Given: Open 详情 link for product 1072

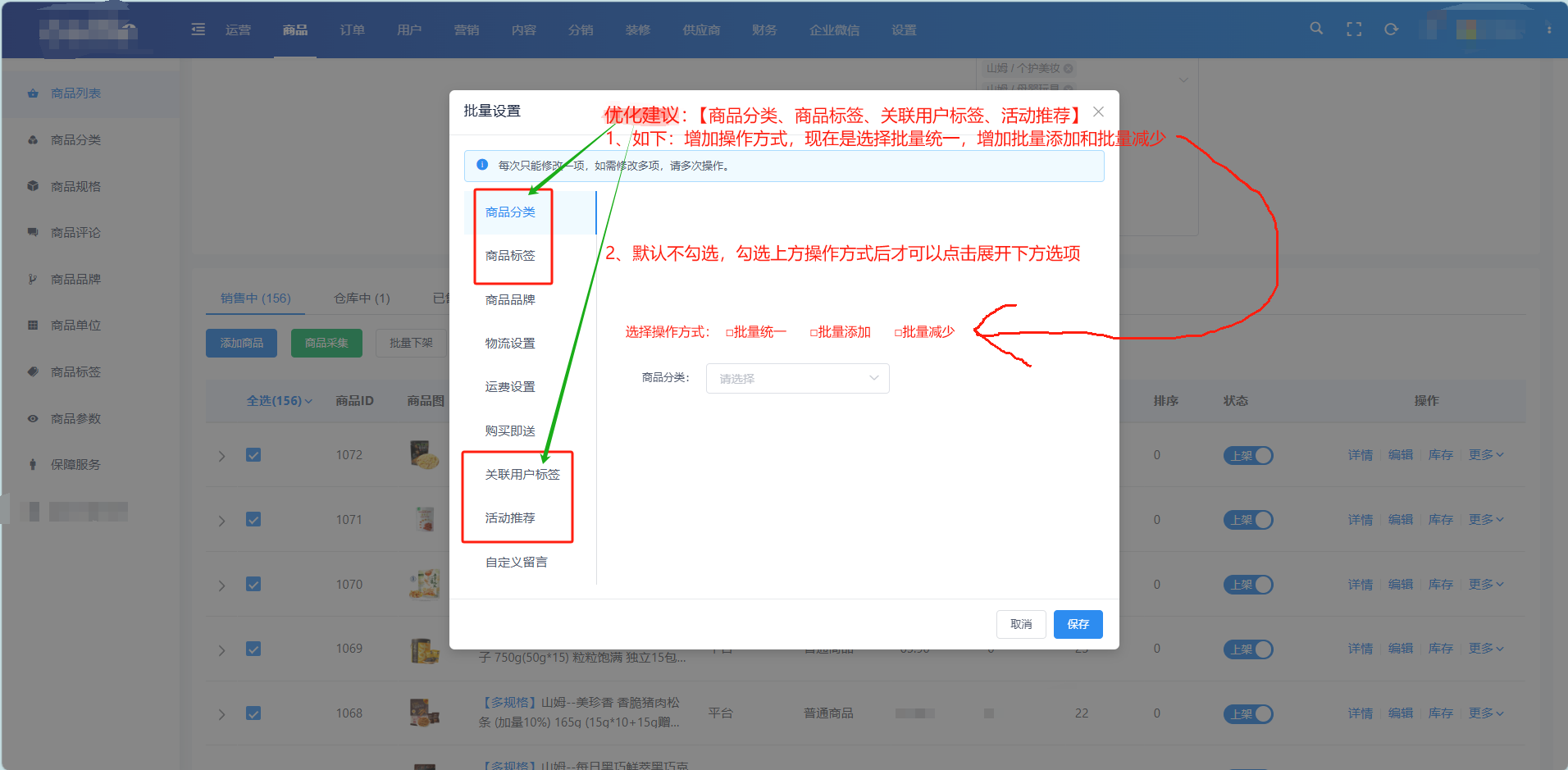Looking at the screenshot, I should (1360, 454).
